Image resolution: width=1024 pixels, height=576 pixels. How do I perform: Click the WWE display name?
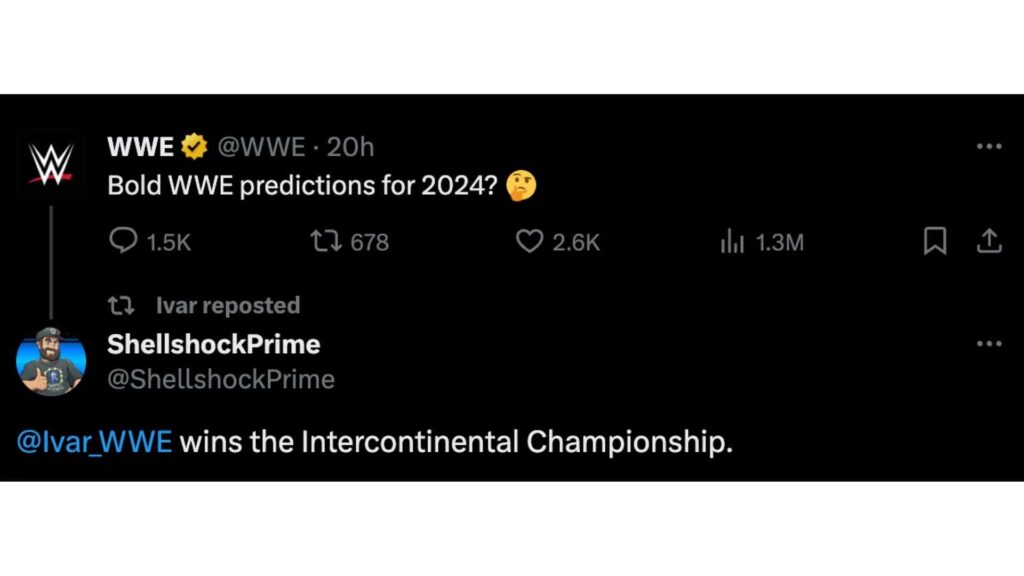pos(141,147)
